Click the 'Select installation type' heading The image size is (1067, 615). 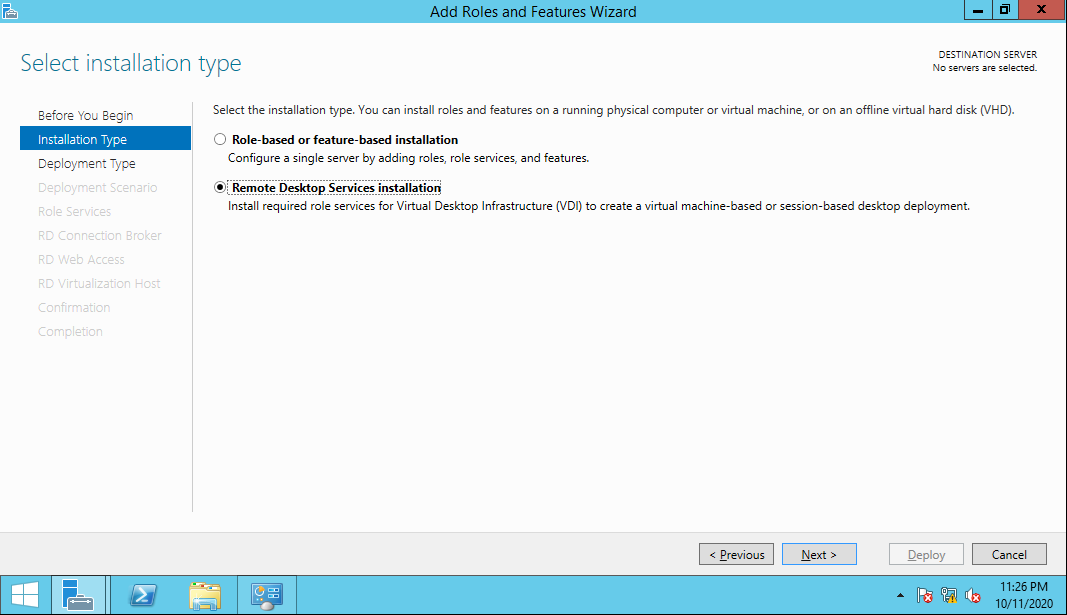131,63
